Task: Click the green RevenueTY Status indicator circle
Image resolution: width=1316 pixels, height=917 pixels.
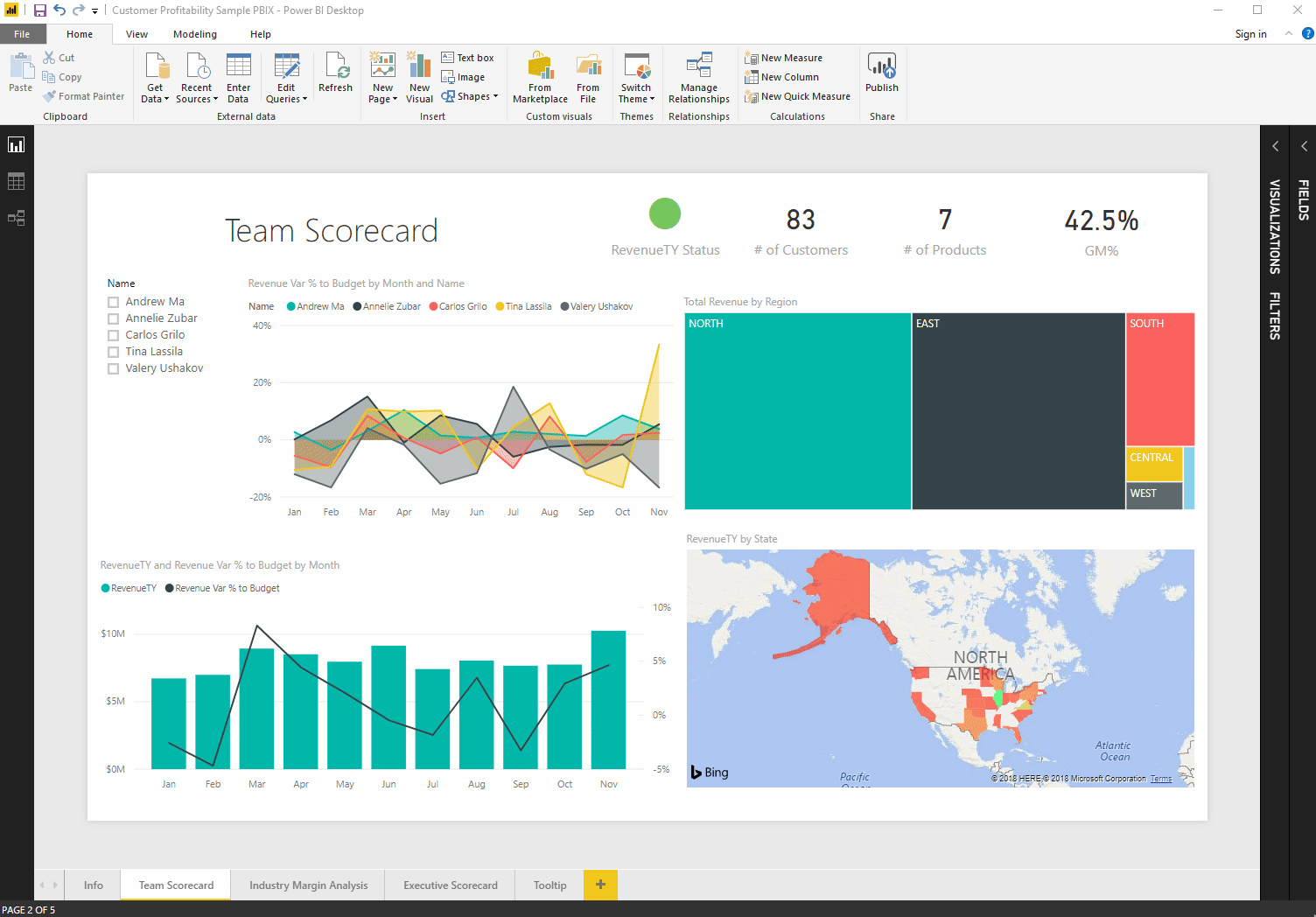Action: pyautogui.click(x=665, y=213)
